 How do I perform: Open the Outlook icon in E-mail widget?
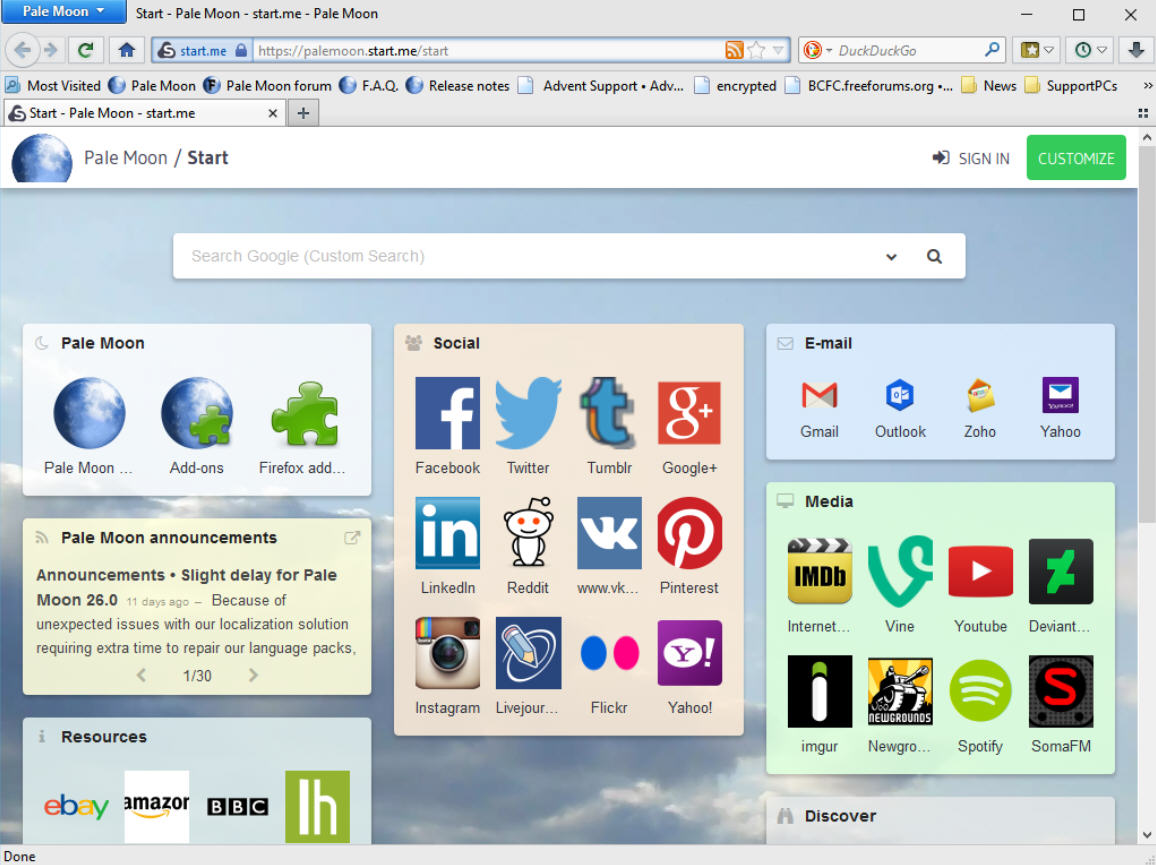pyautogui.click(x=899, y=398)
